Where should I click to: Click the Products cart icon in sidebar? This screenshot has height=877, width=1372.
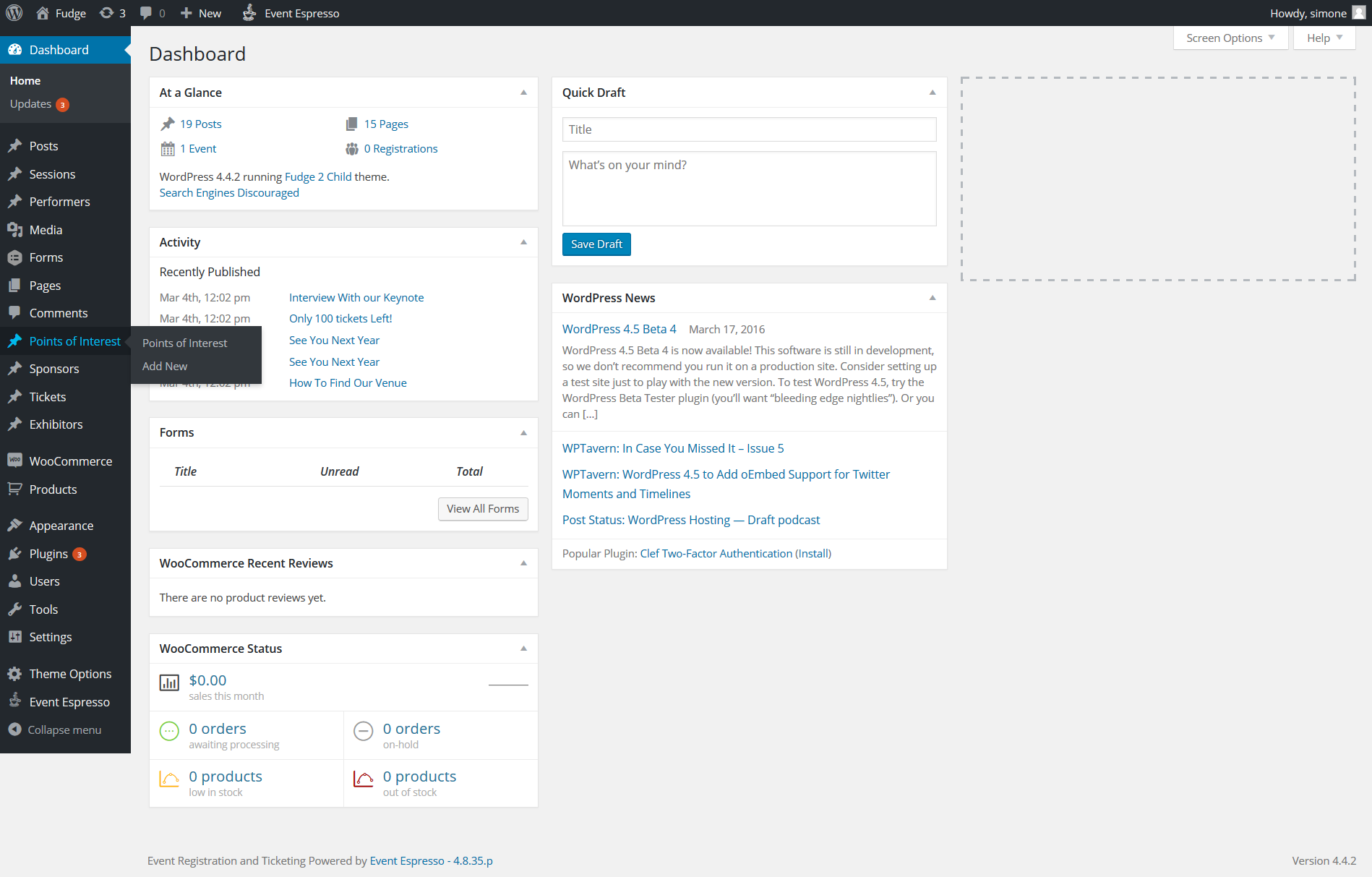point(14,489)
